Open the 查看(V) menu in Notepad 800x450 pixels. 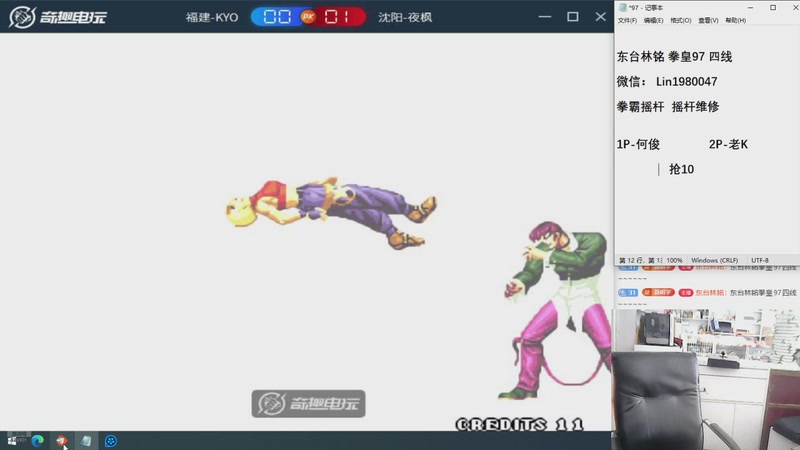pos(708,20)
